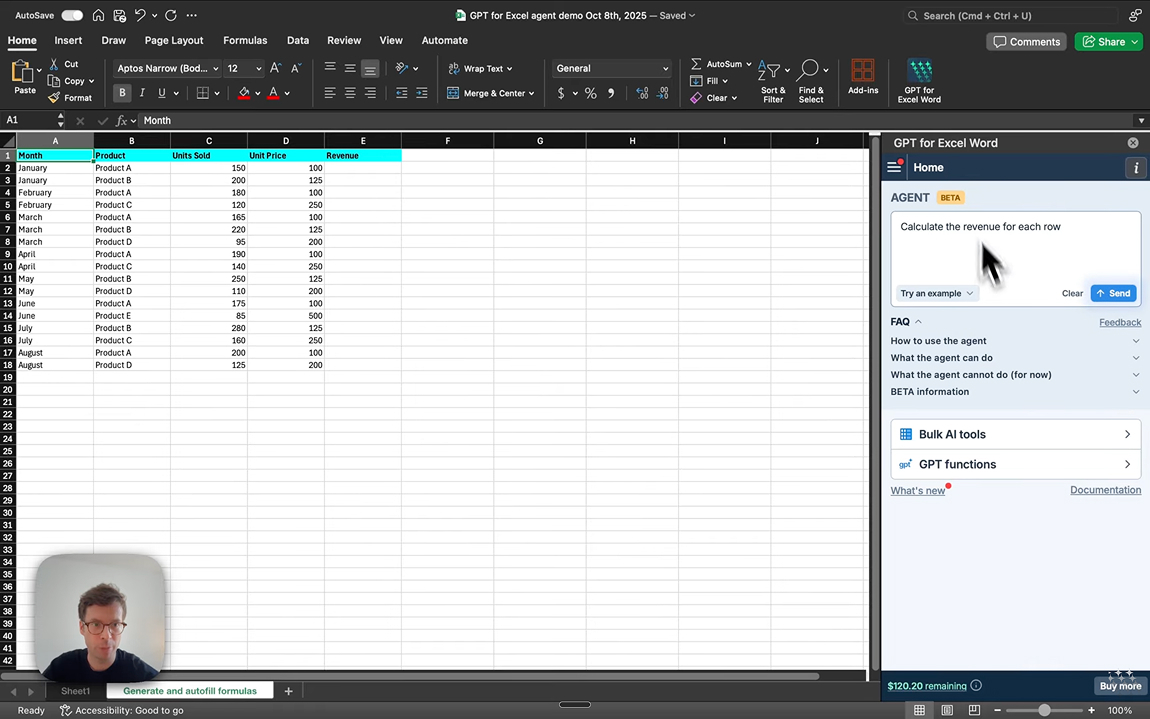Screen dimensions: 1150x719
Task: Toggle italic formatting
Action: pyautogui.click(x=142, y=93)
